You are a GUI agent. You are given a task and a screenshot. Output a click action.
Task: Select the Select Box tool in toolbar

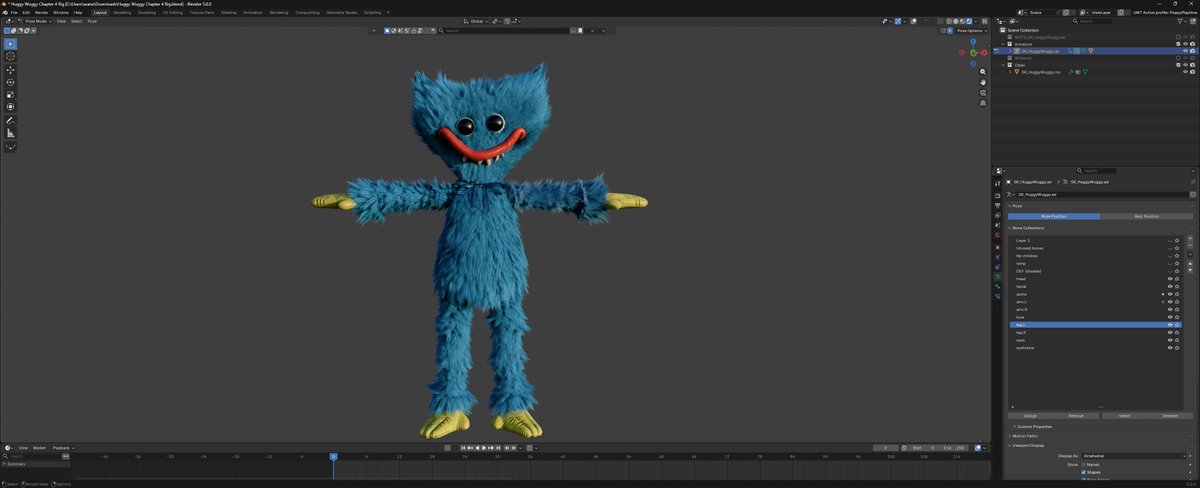[x=11, y=44]
